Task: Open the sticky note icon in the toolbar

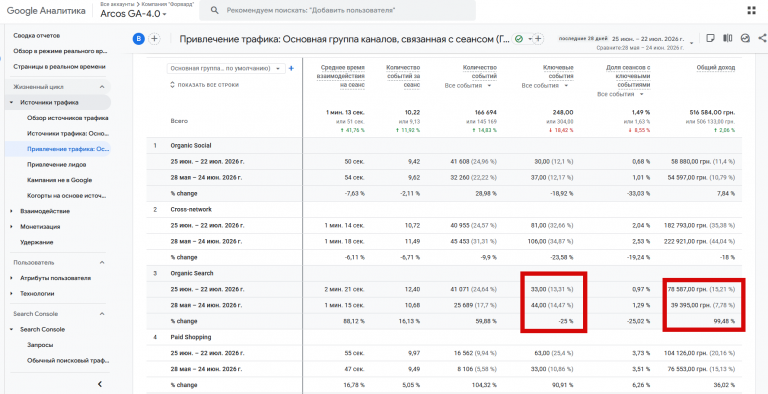Action: pyautogui.click(x=711, y=38)
